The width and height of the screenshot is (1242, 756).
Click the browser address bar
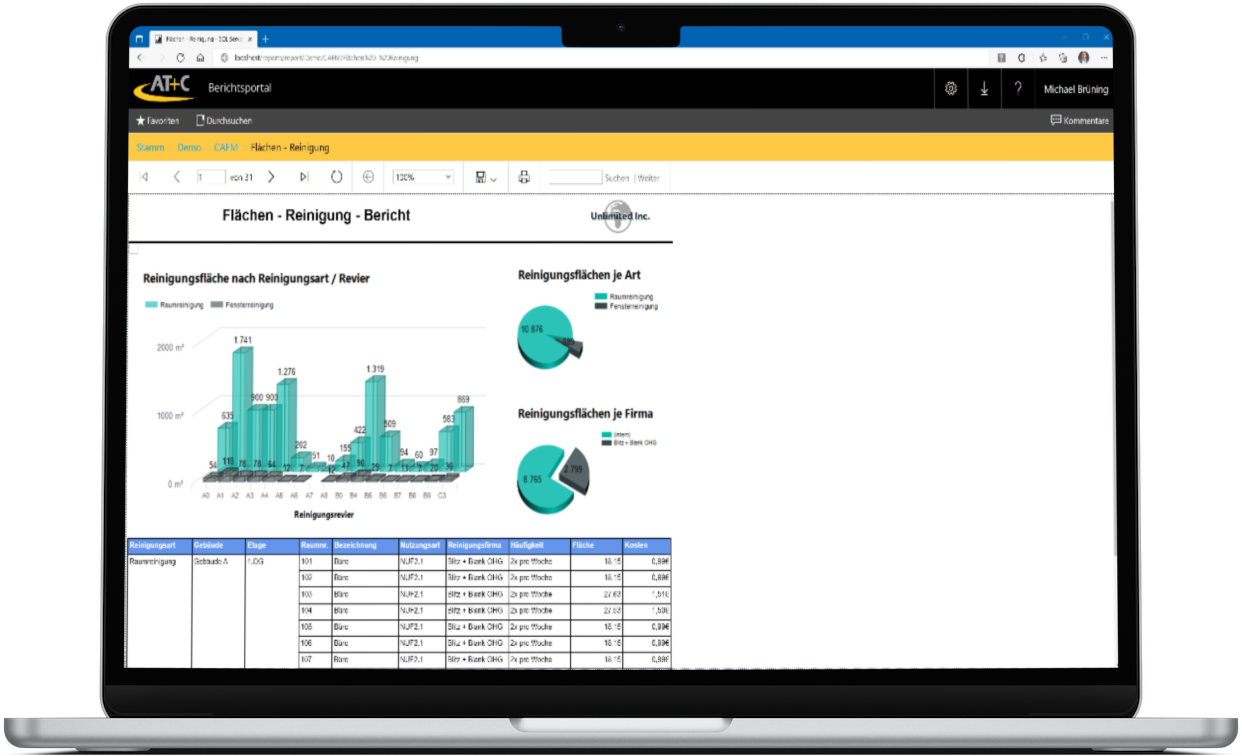pos(600,58)
